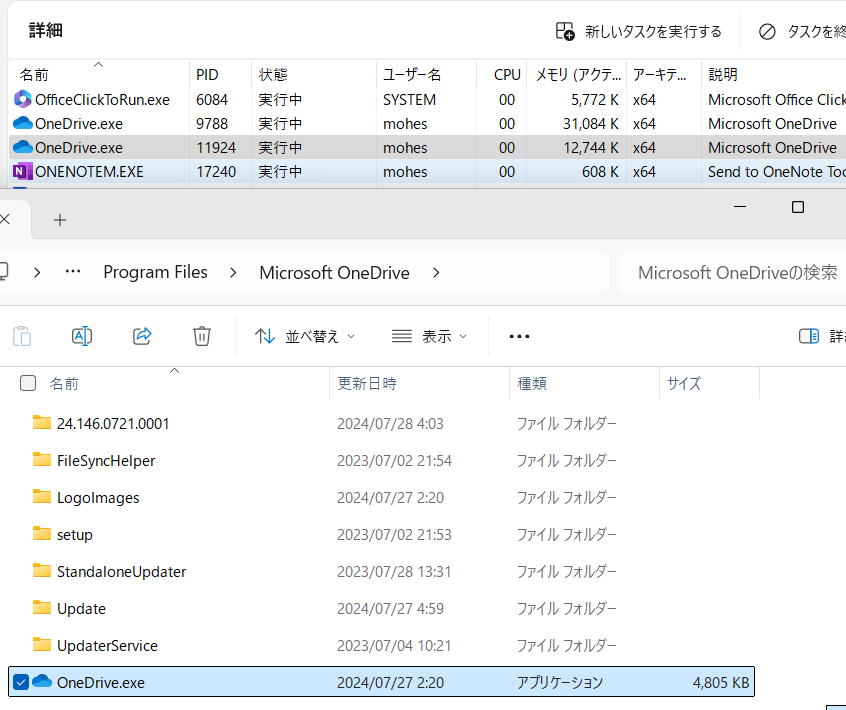The width and height of the screenshot is (846, 710).
Task: Sort Task Manager by the CPU column
Action: pos(502,74)
